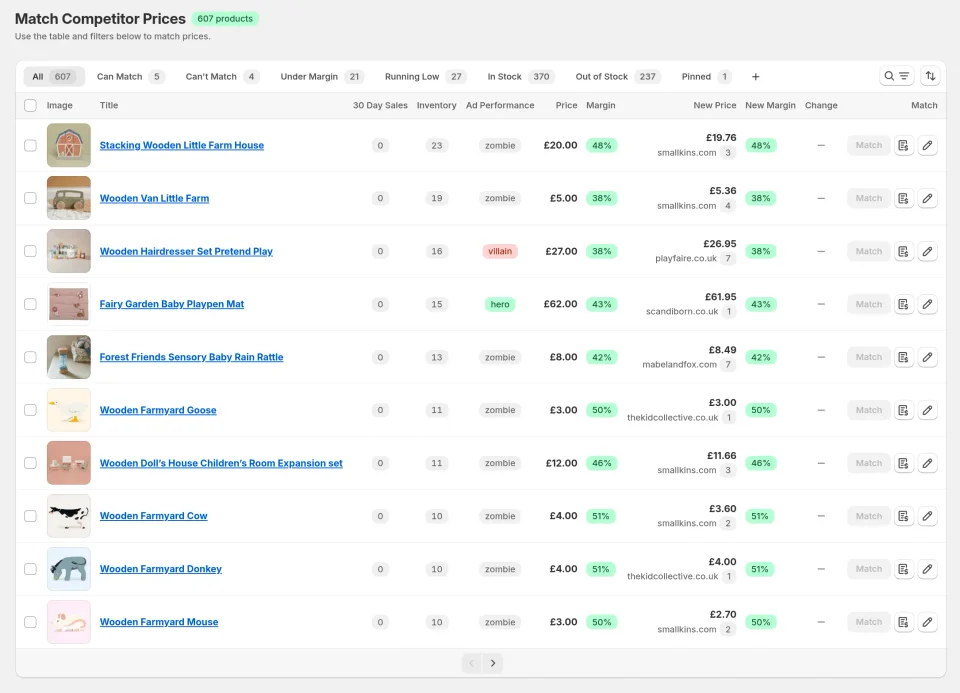Switch to the Under Margin tab
The image size is (960, 693).
[x=321, y=77]
